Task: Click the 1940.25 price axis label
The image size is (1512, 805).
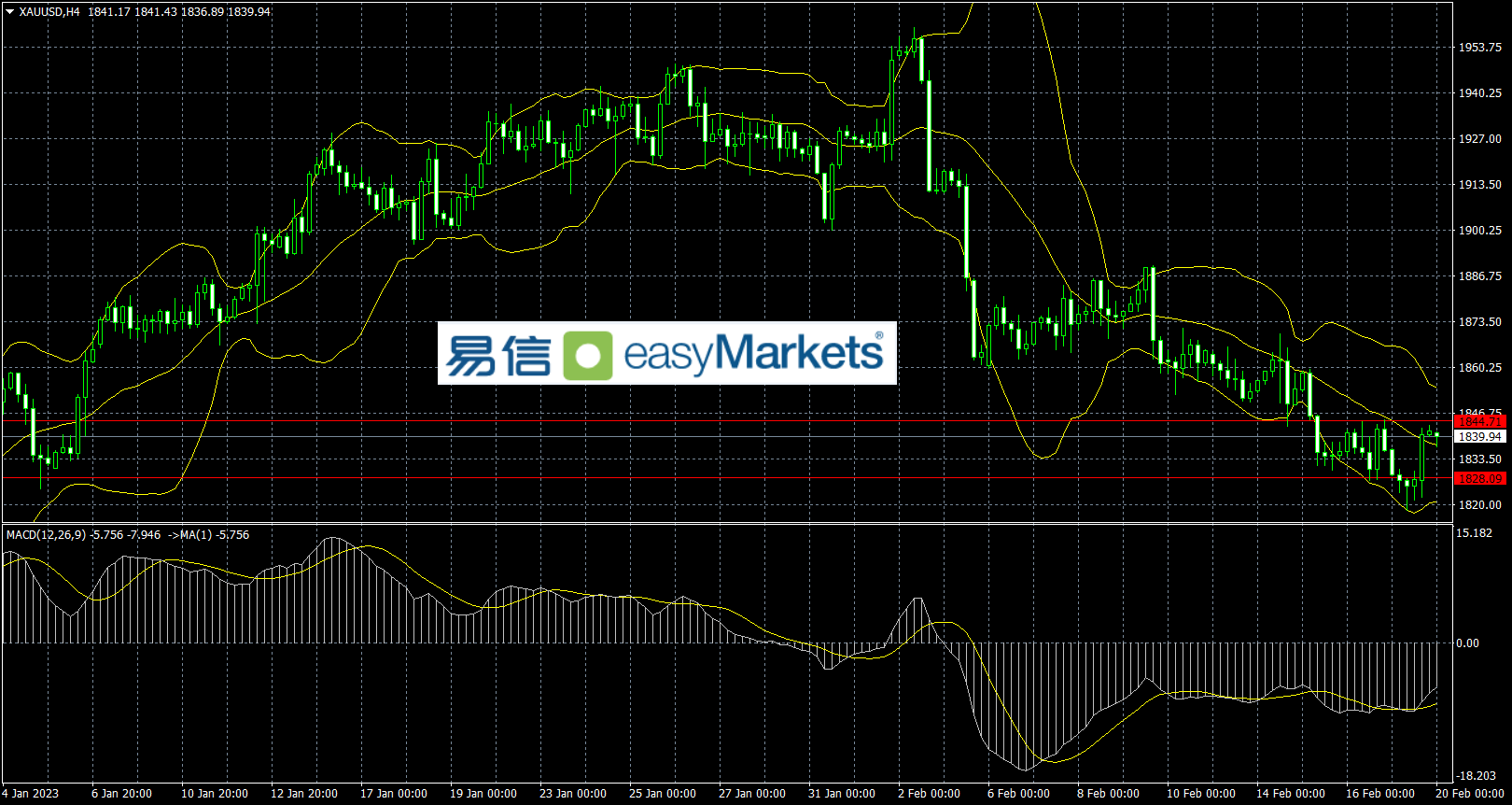Action: (1480, 93)
